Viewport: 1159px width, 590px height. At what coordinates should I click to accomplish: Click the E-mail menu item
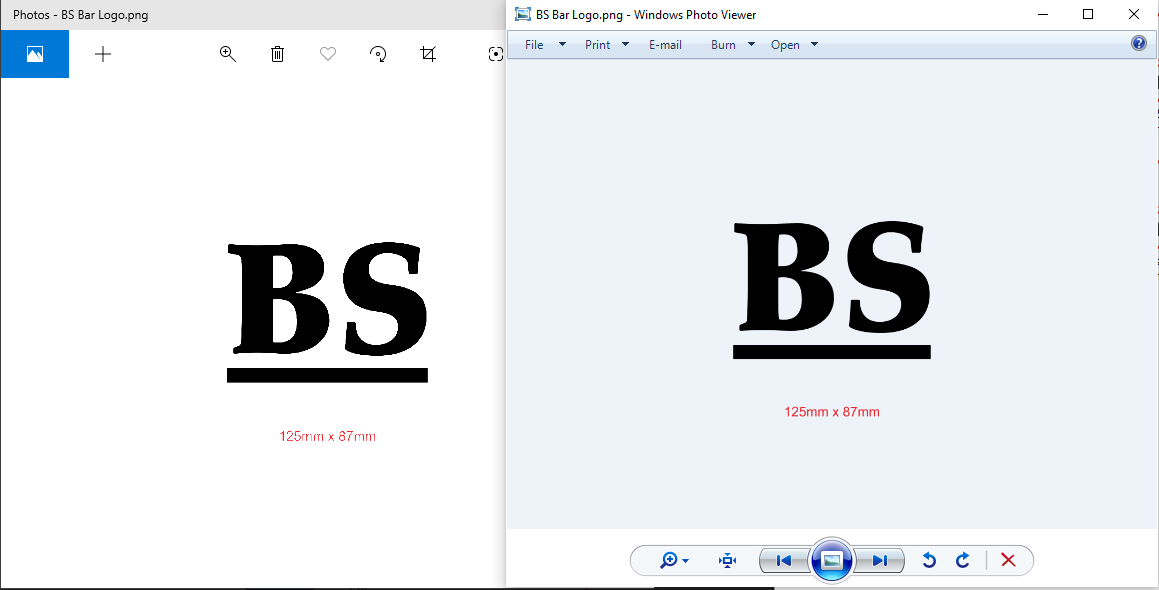pyautogui.click(x=665, y=45)
